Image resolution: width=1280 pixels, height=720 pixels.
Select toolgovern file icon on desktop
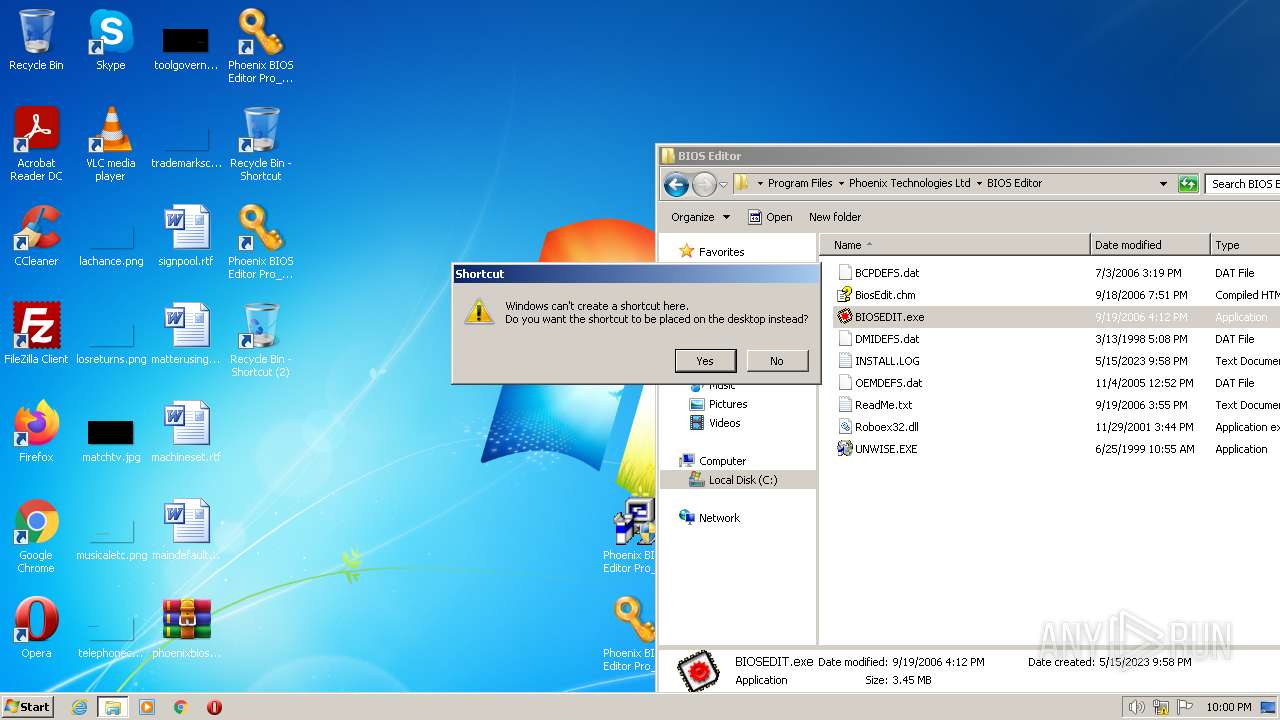tap(186, 46)
